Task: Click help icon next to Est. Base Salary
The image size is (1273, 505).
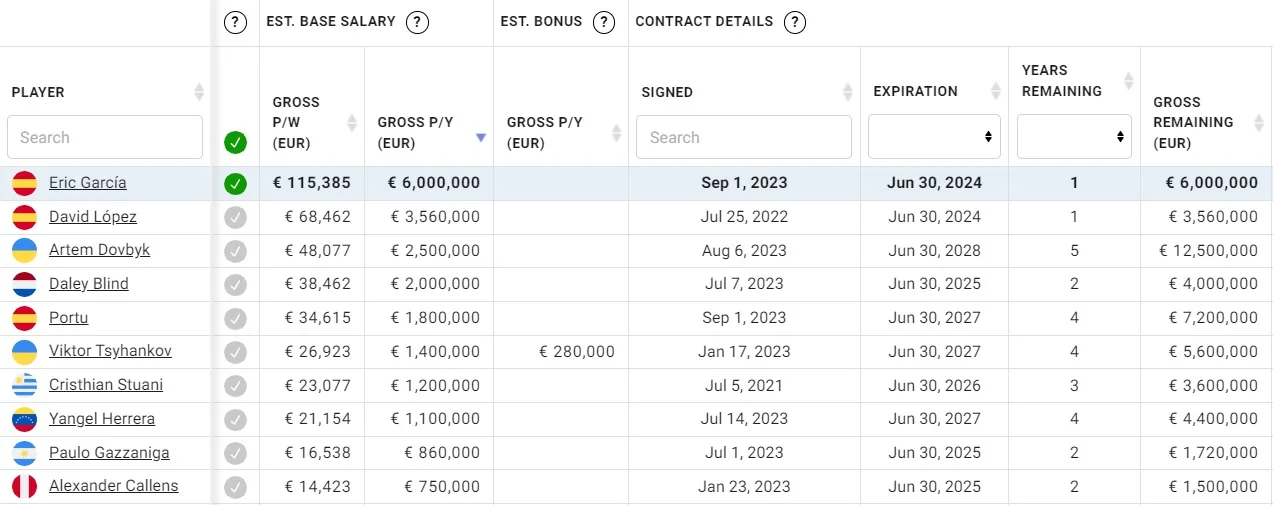Action: pyautogui.click(x=418, y=22)
